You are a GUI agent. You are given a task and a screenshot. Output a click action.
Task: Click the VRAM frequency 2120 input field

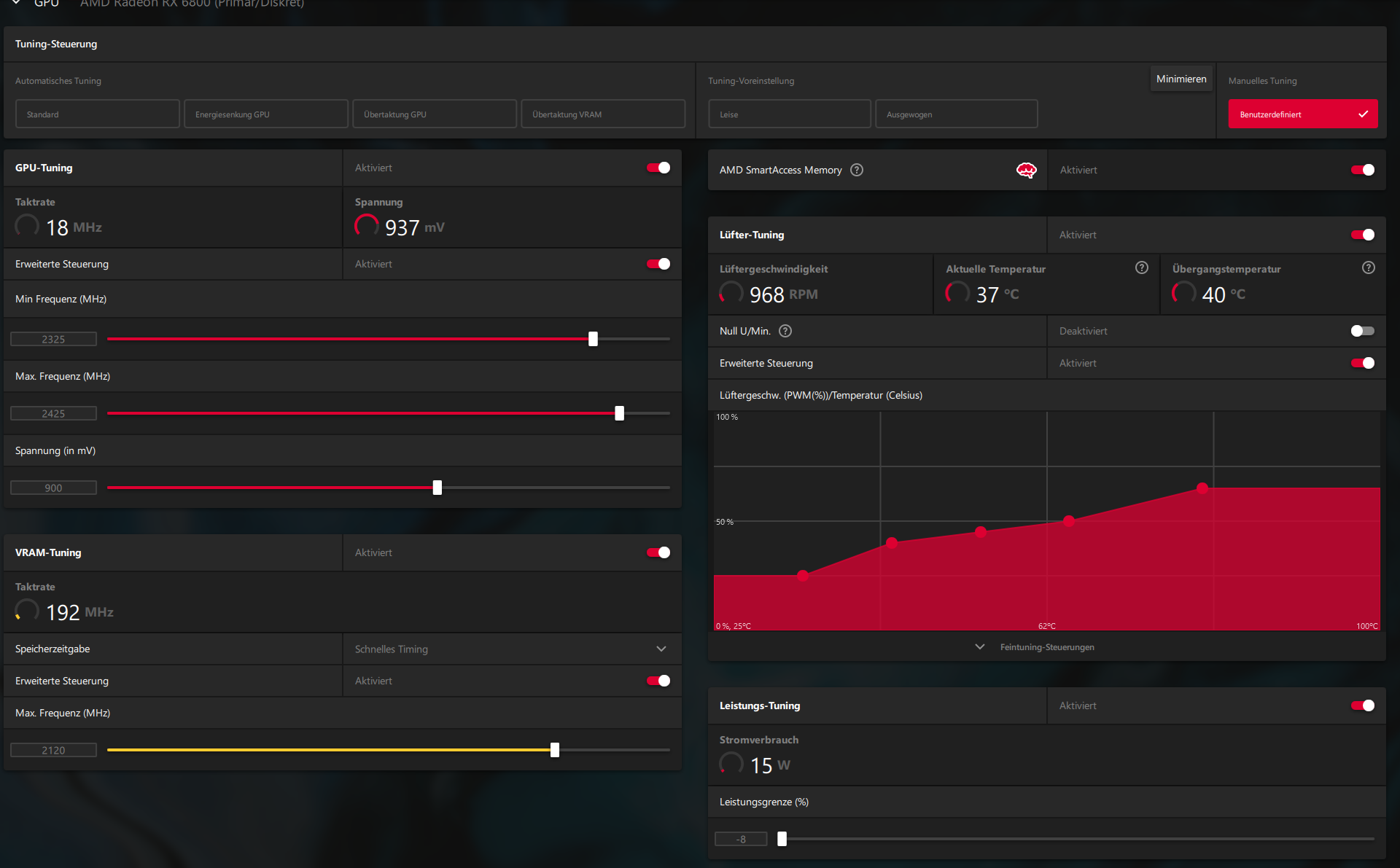click(53, 750)
